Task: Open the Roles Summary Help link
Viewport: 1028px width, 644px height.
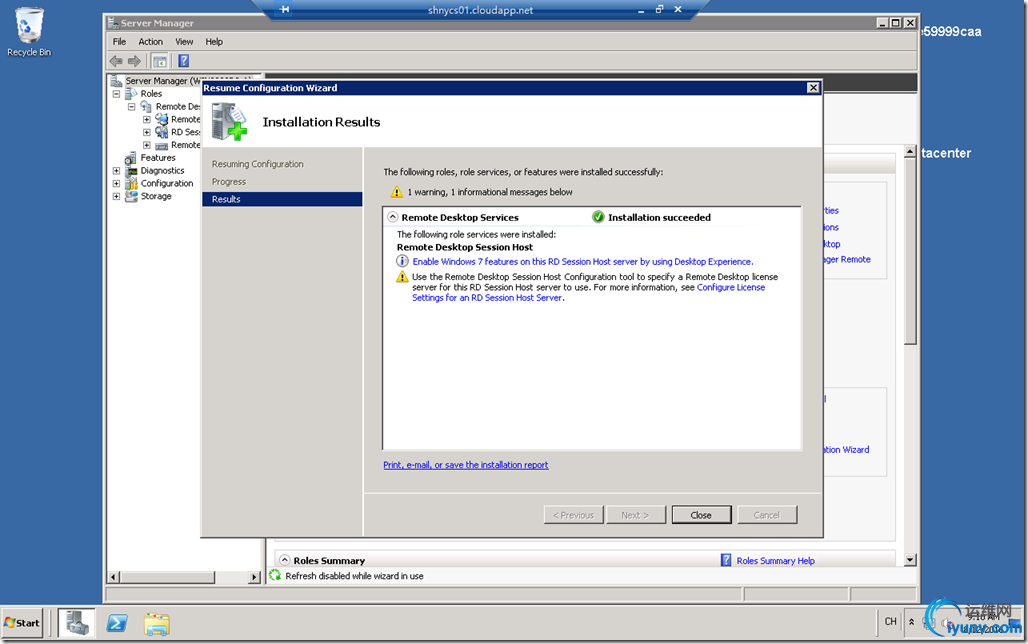Action: pyautogui.click(x=776, y=561)
